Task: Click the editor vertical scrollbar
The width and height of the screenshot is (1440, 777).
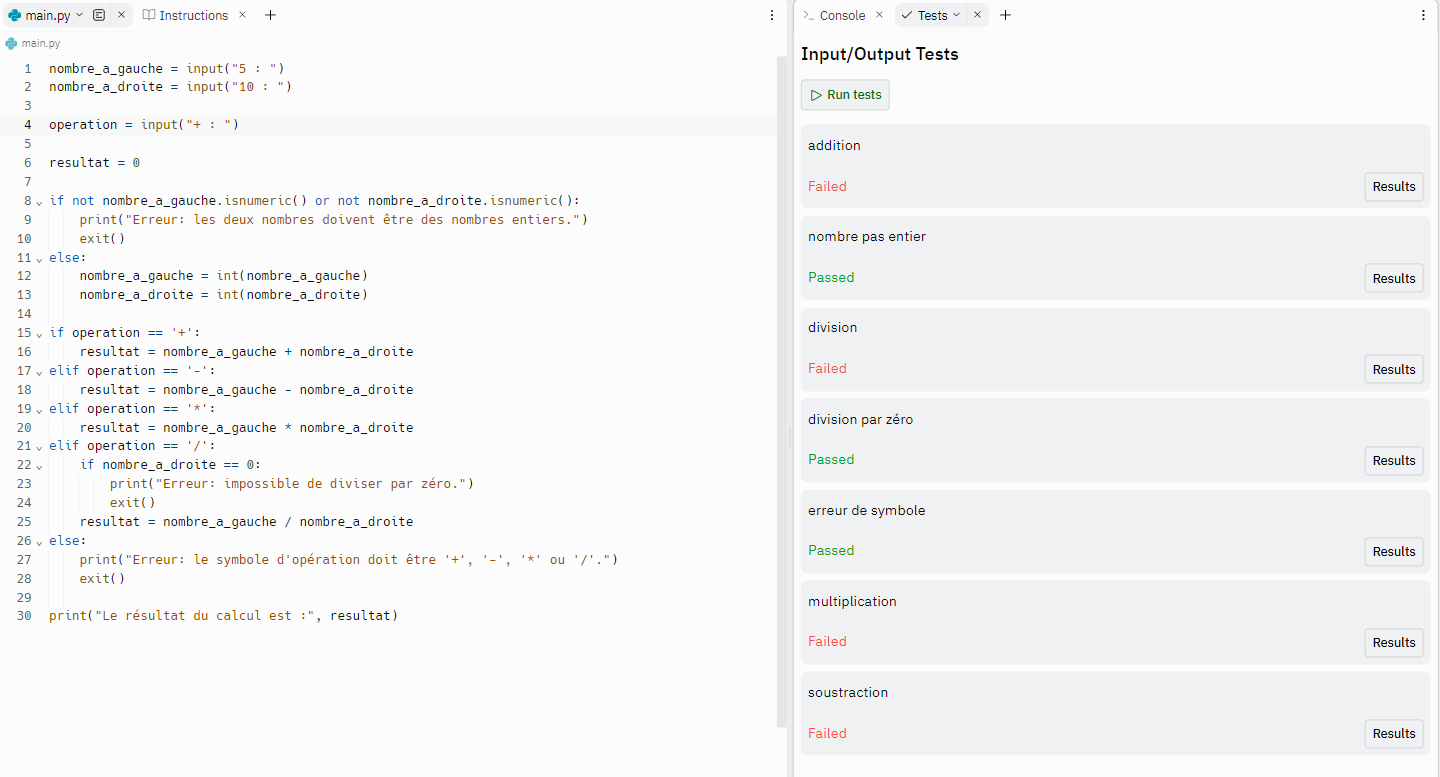Action: [782, 390]
